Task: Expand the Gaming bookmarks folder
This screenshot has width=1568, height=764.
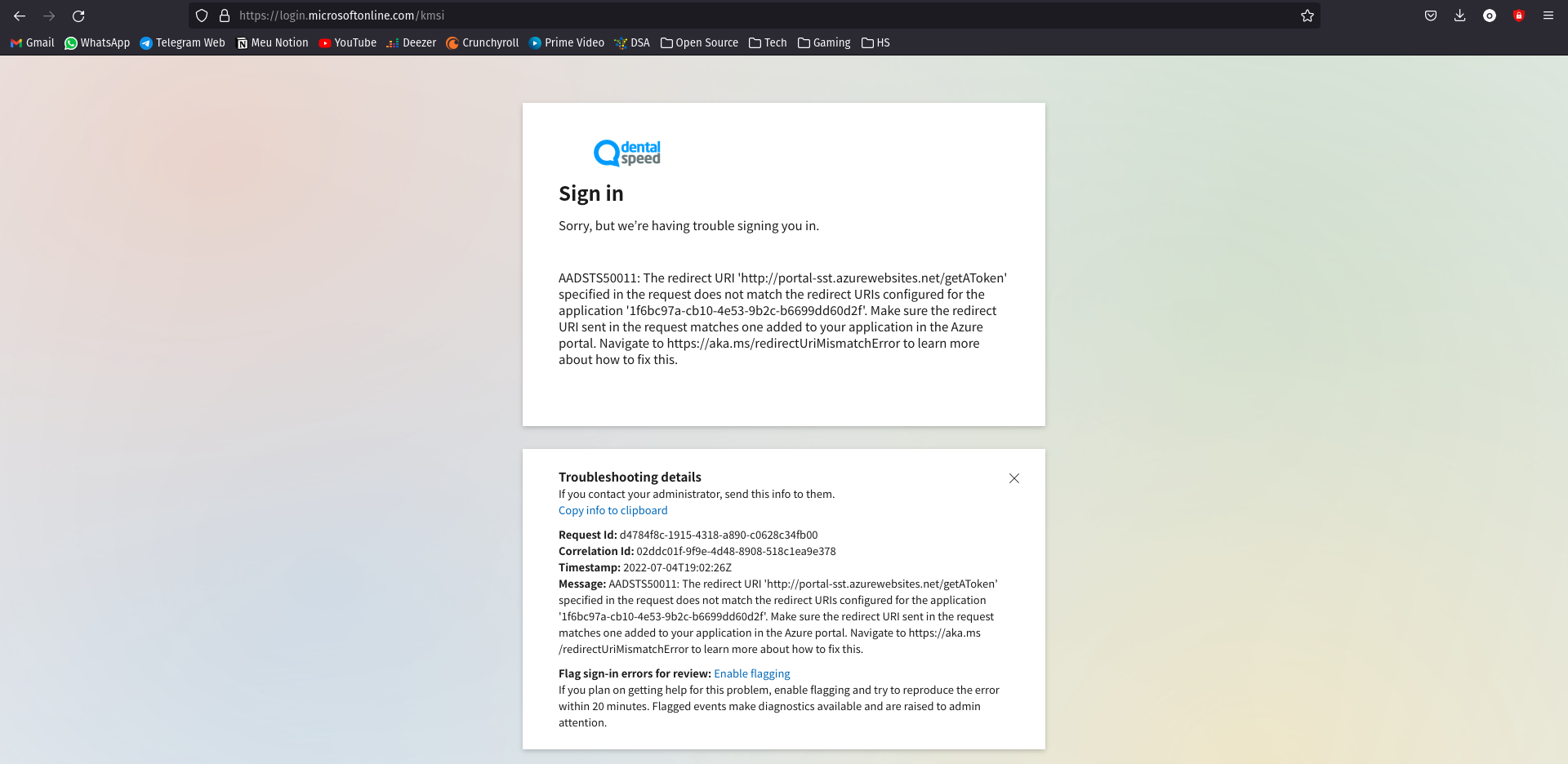Action: click(824, 42)
